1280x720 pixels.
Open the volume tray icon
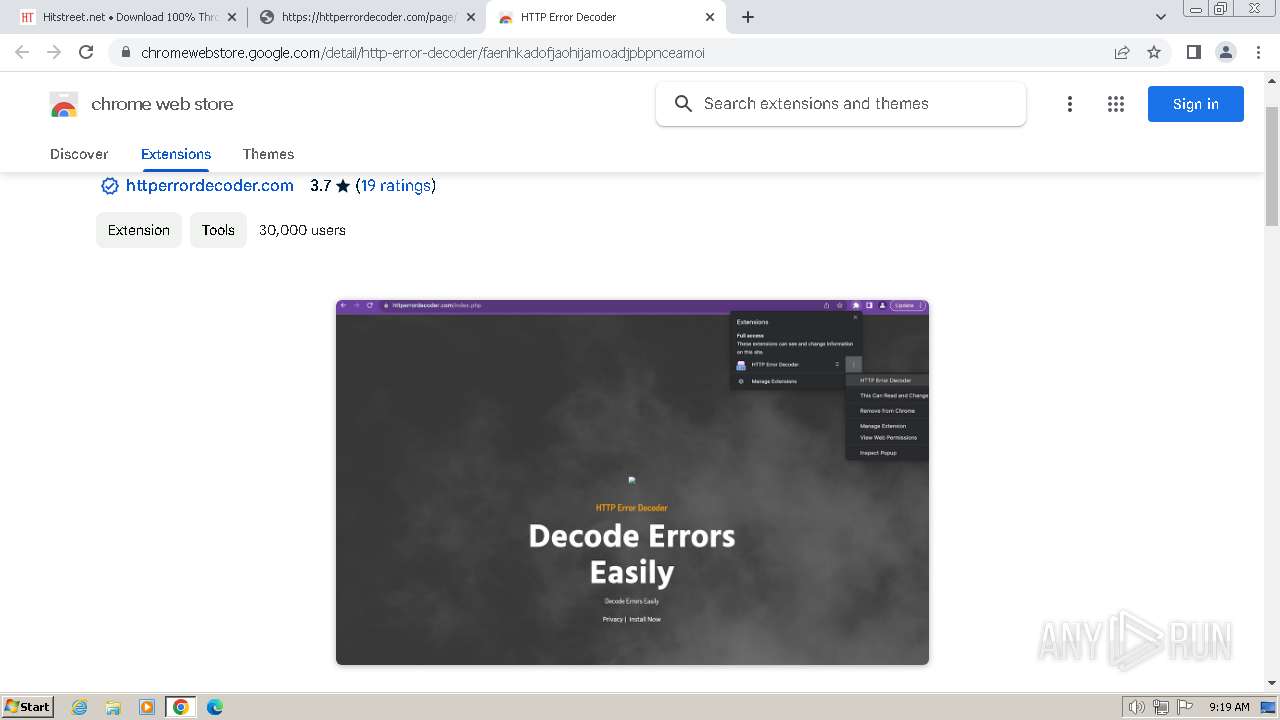tap(1137, 707)
